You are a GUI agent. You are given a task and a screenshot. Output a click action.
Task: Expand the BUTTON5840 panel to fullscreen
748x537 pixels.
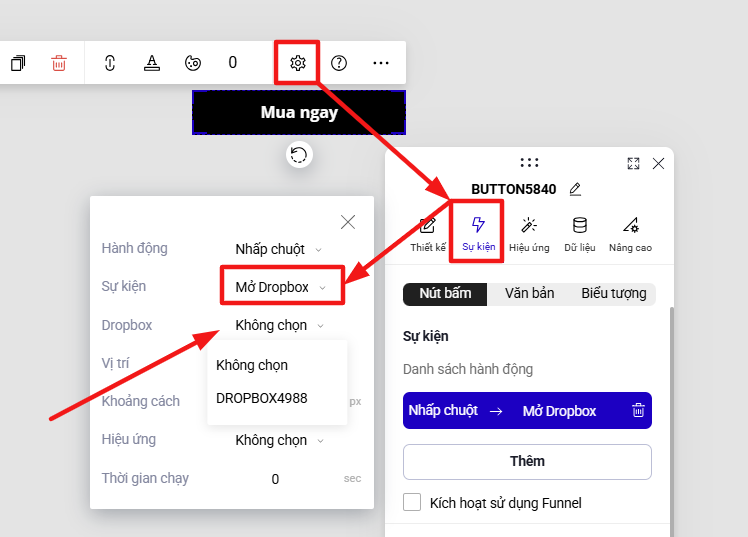point(633,164)
